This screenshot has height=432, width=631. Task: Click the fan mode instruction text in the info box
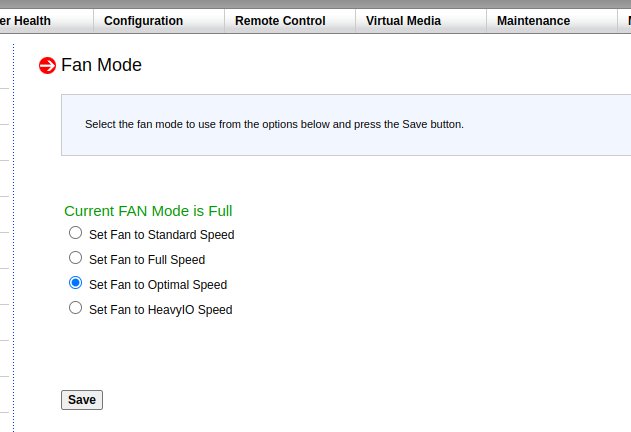274,124
